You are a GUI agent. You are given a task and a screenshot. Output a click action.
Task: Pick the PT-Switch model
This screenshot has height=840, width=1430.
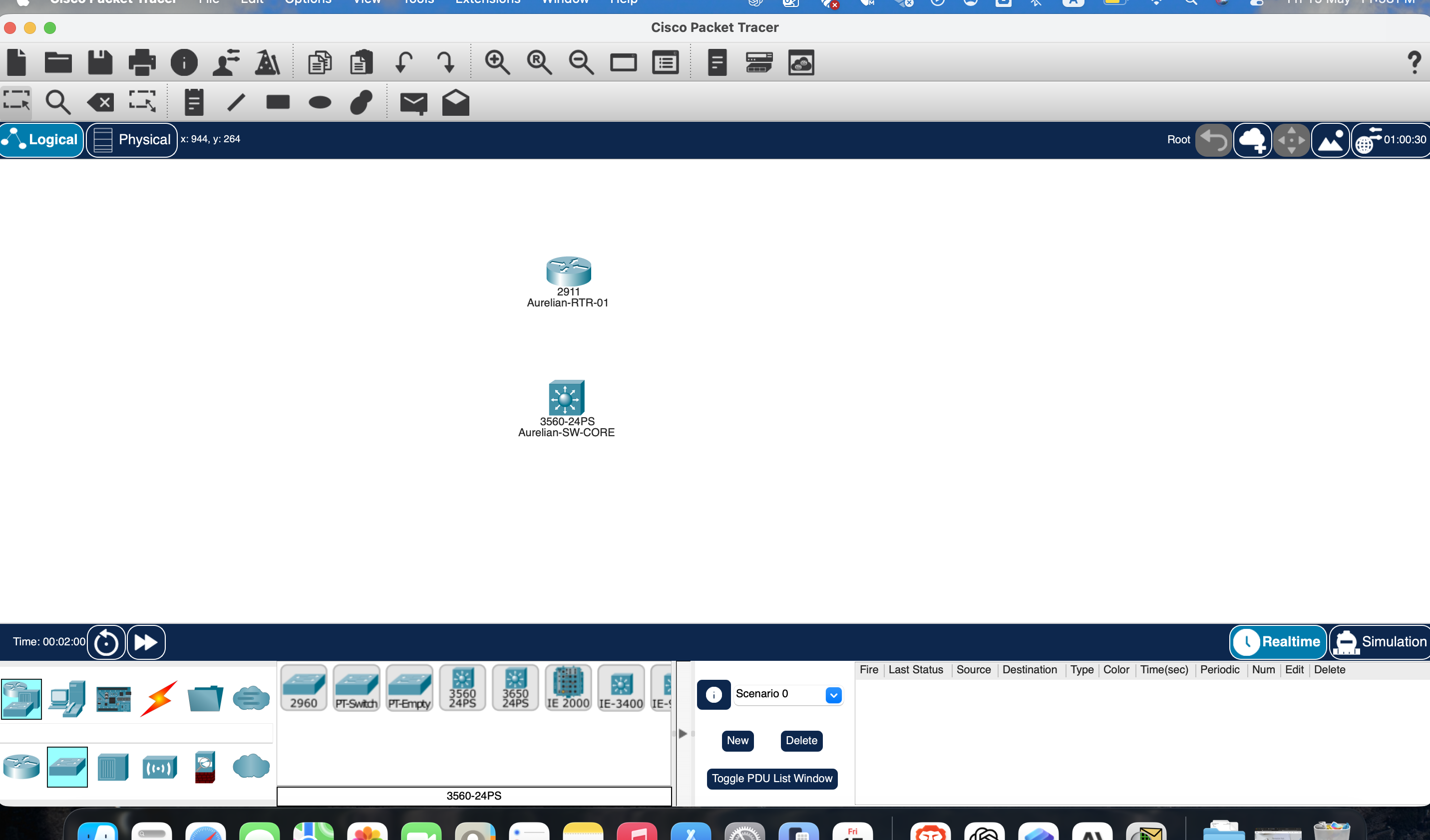click(x=357, y=688)
